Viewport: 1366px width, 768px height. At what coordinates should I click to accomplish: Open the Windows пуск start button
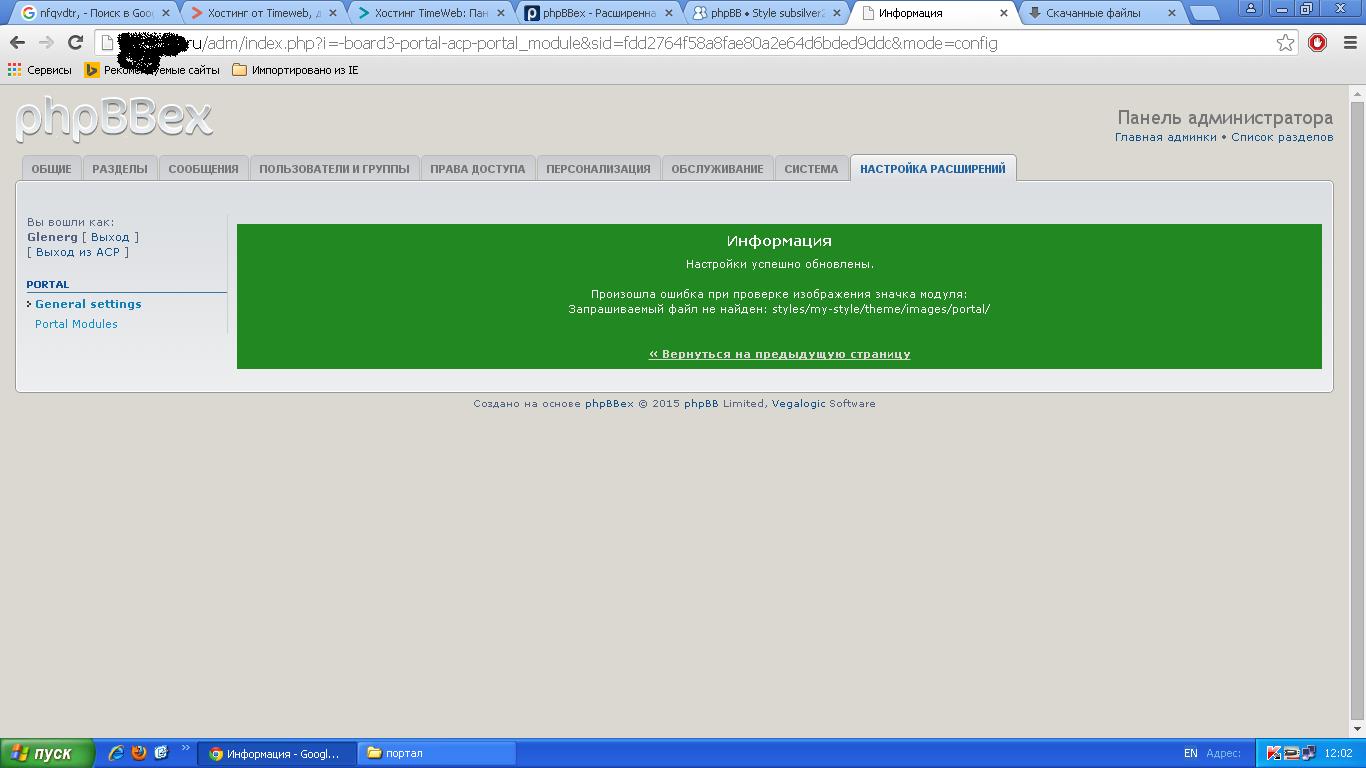(47, 753)
